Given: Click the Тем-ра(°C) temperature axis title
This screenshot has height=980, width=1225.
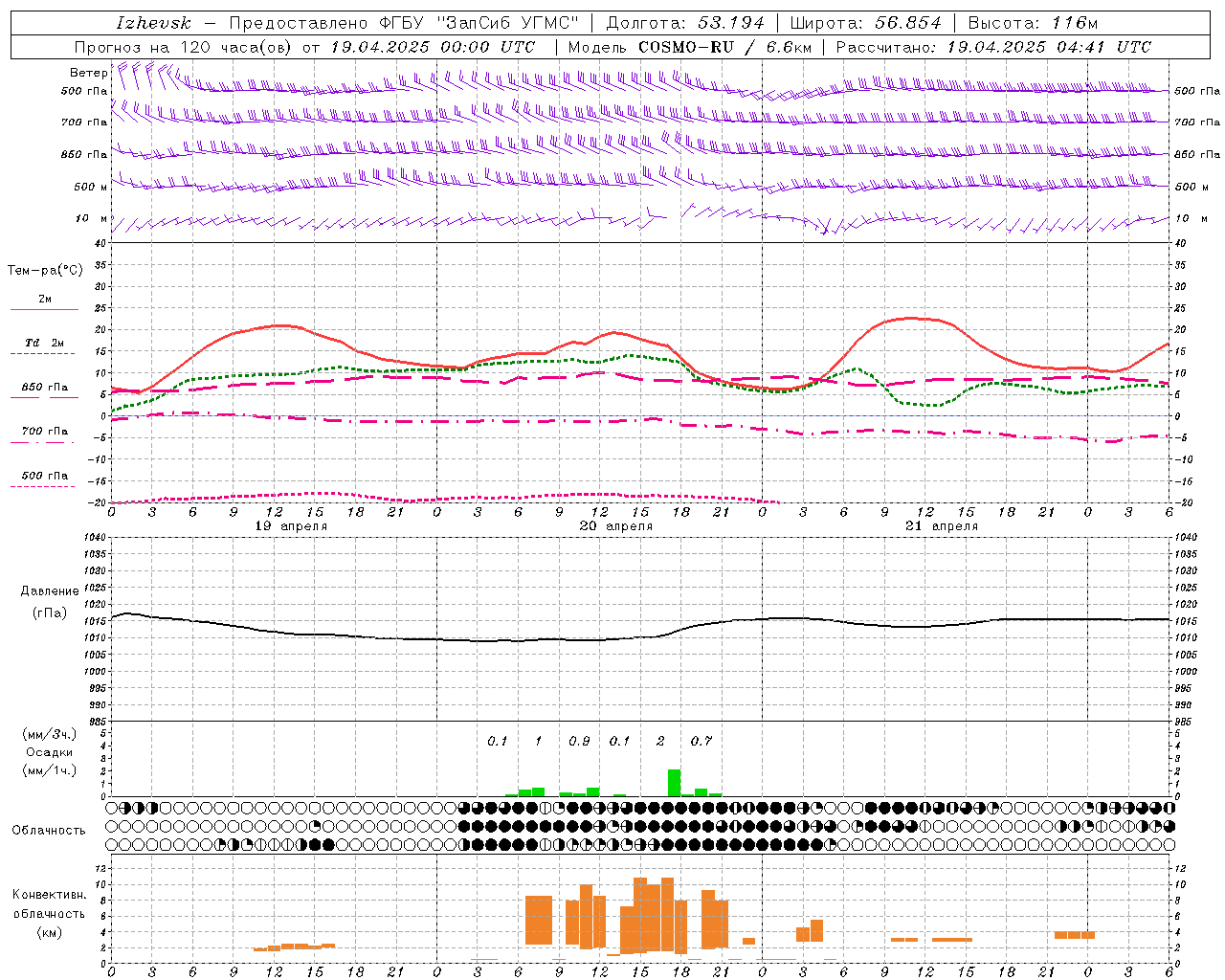Looking at the screenshot, I should [x=45, y=271].
